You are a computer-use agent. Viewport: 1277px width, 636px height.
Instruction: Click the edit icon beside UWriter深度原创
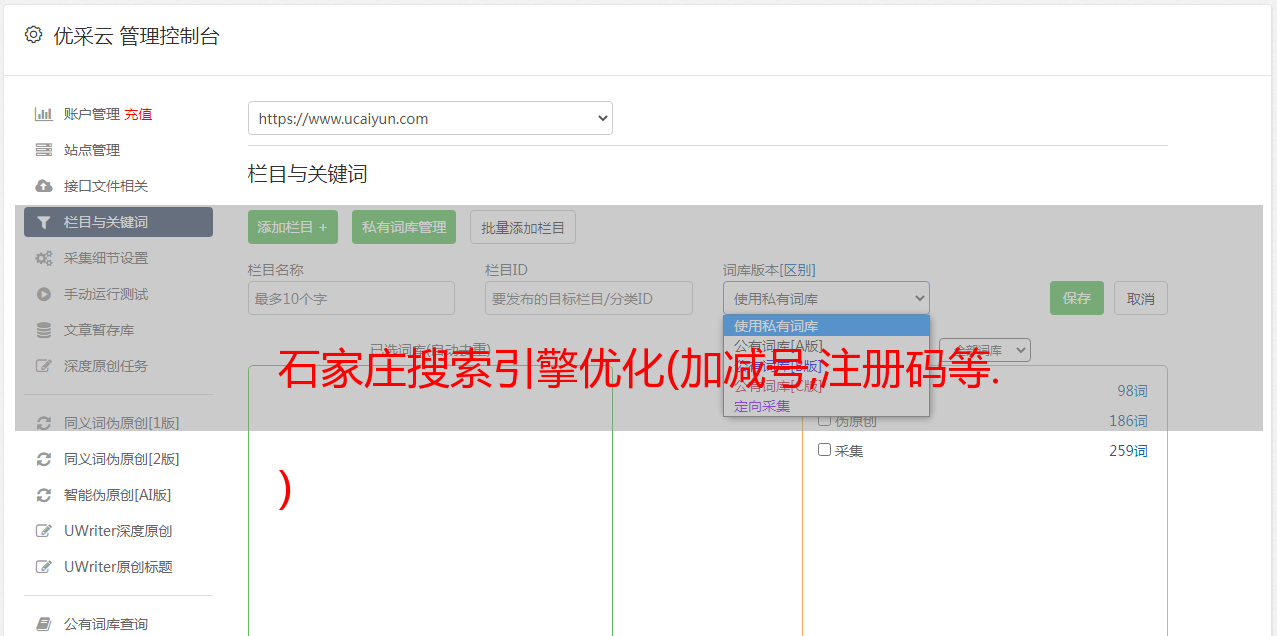click(43, 531)
